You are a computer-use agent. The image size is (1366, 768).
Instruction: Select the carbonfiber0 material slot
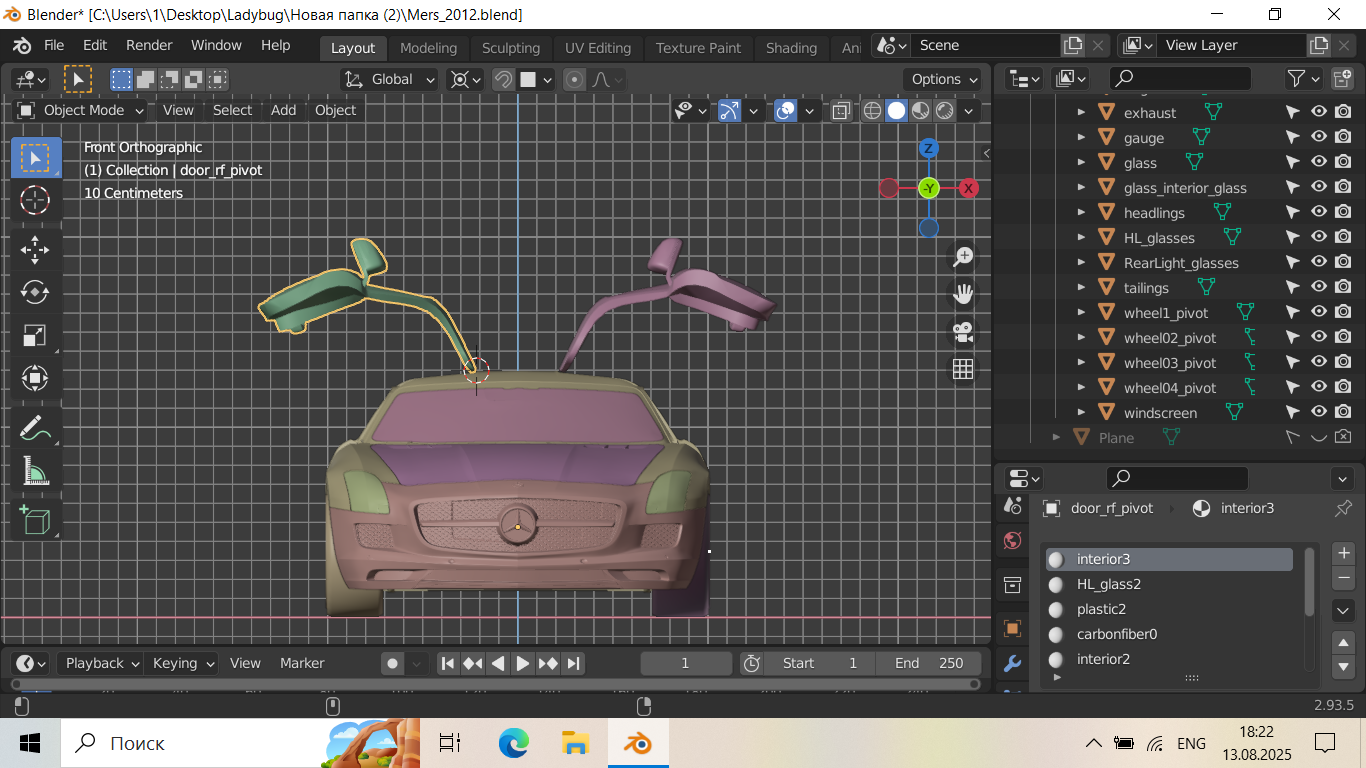[x=1116, y=634]
